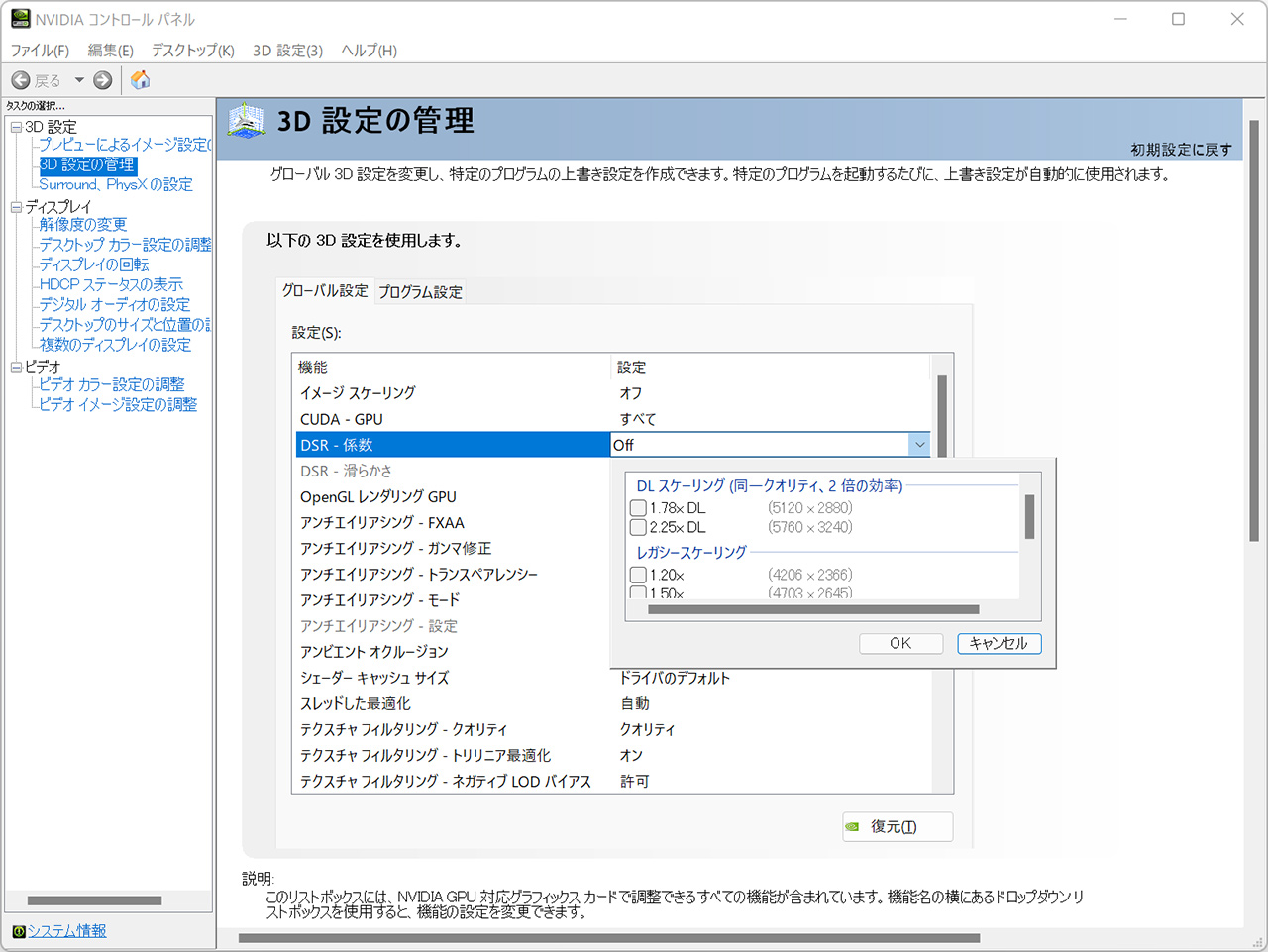This screenshot has width=1268, height=952.
Task: Select the アンチエイリアシング - モード row
Action: tap(453, 599)
